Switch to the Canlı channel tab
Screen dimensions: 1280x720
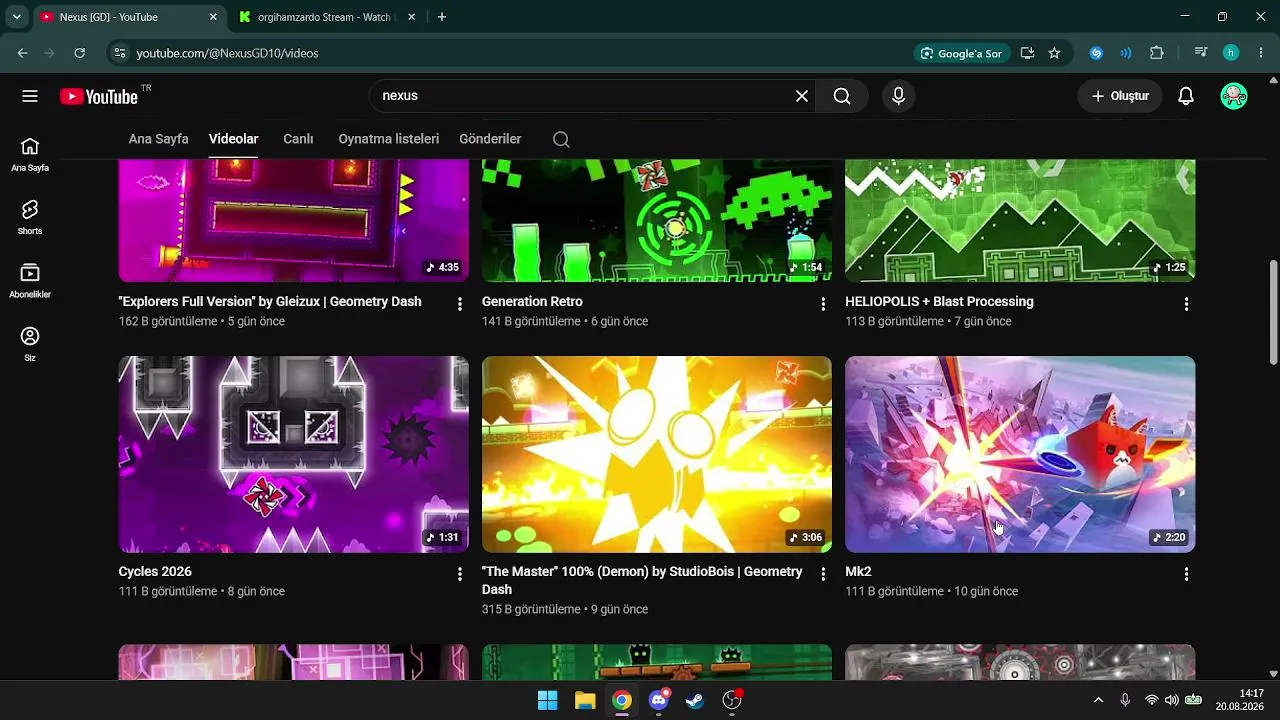[x=298, y=139]
